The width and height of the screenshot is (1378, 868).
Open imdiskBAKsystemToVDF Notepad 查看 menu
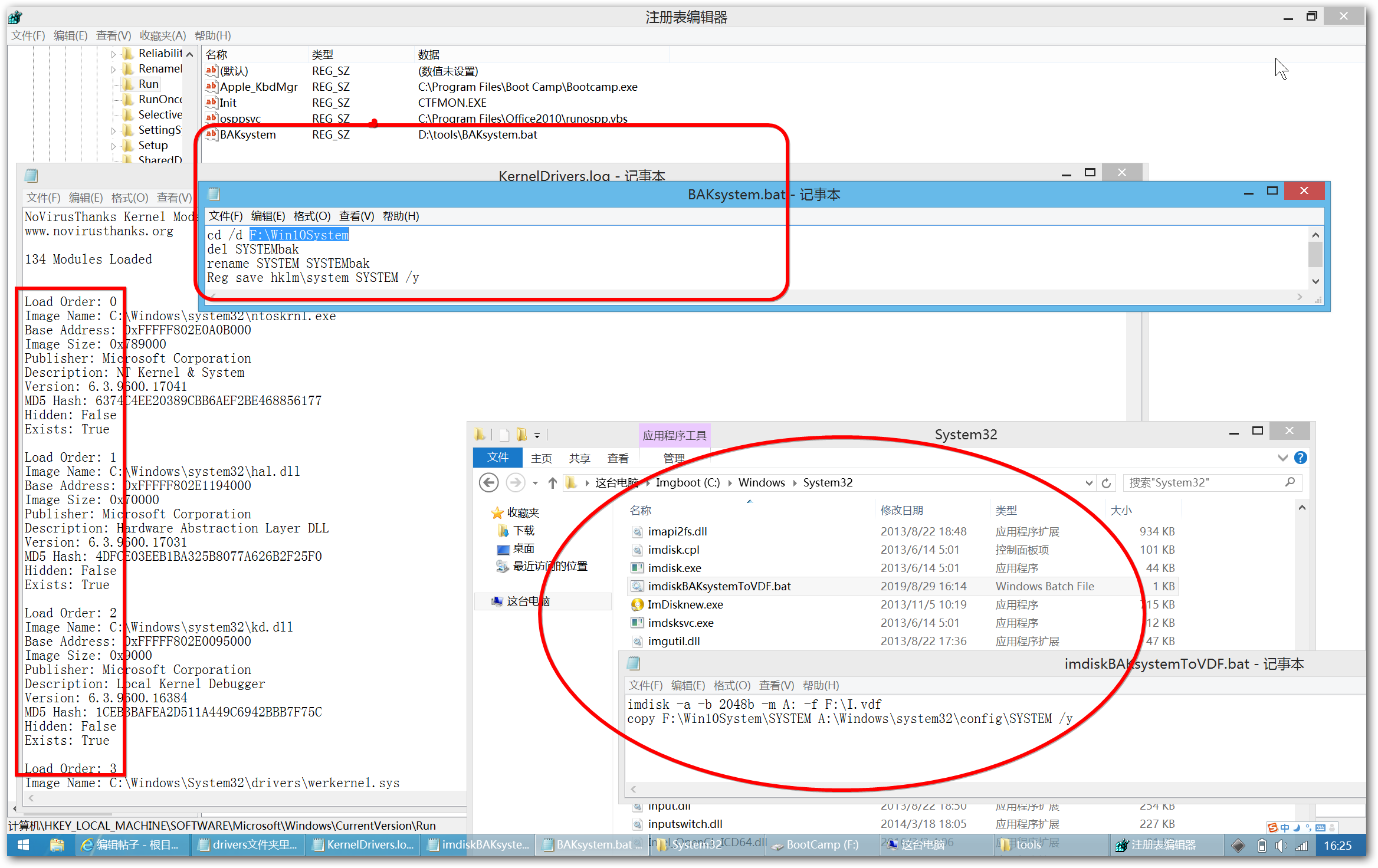pyautogui.click(x=776, y=686)
